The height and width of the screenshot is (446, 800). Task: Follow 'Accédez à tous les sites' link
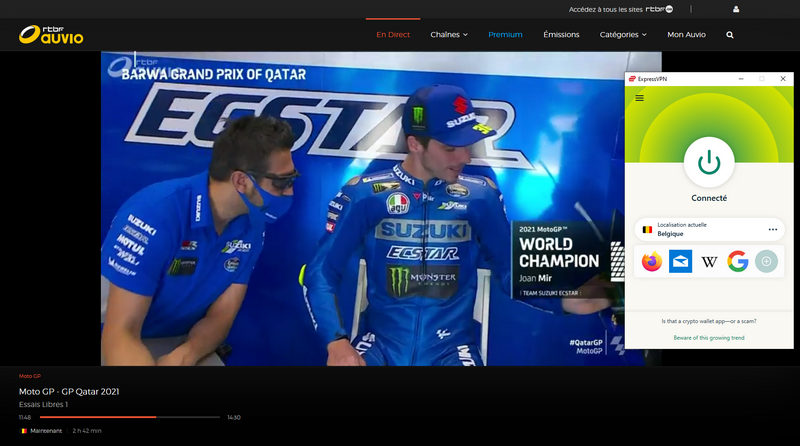(621, 9)
